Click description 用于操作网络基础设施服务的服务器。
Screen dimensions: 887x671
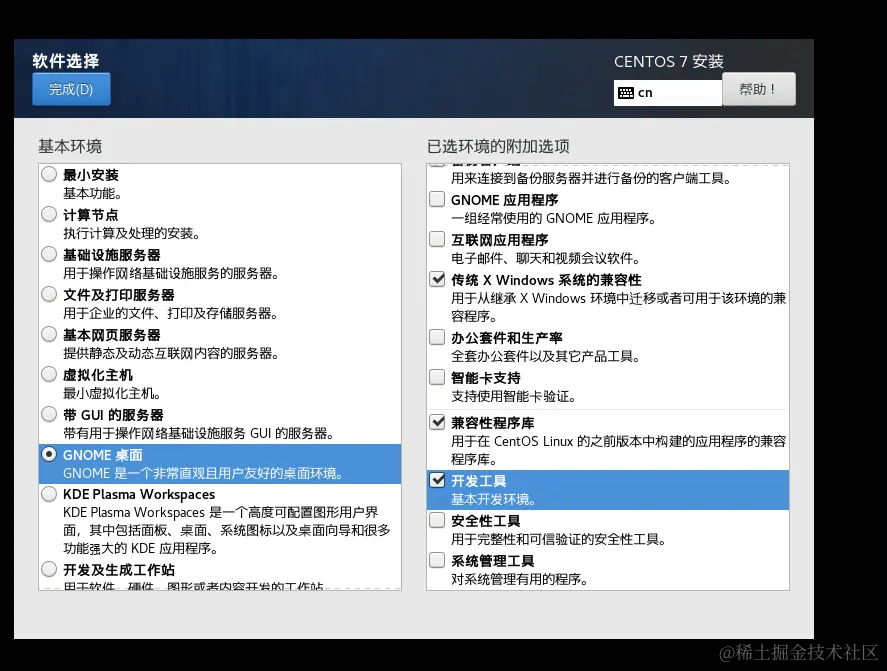coord(171,274)
